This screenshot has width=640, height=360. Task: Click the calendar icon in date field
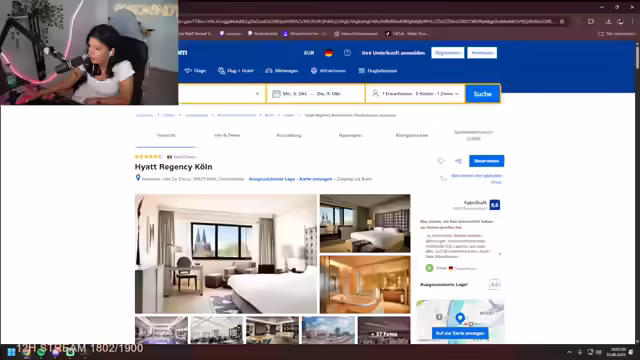(276, 94)
